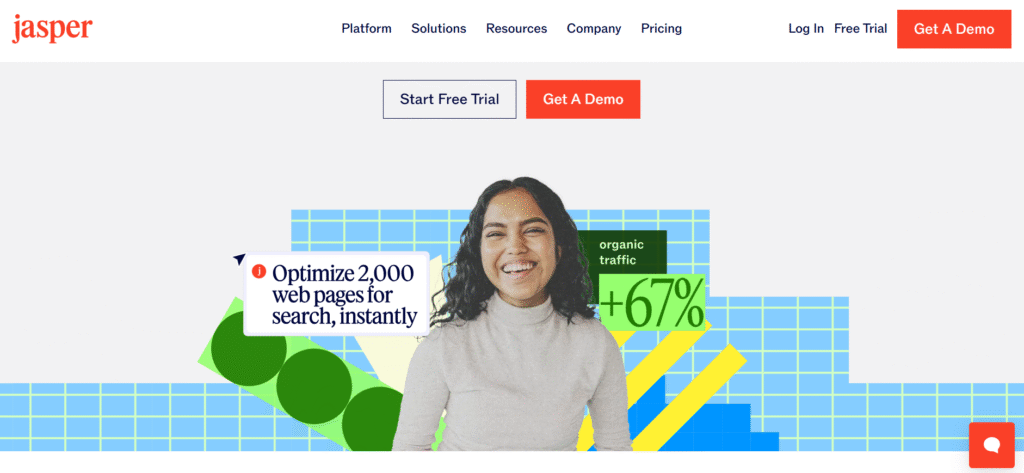
Task: Click the dark cursor arrow graphic
Action: coord(239,259)
